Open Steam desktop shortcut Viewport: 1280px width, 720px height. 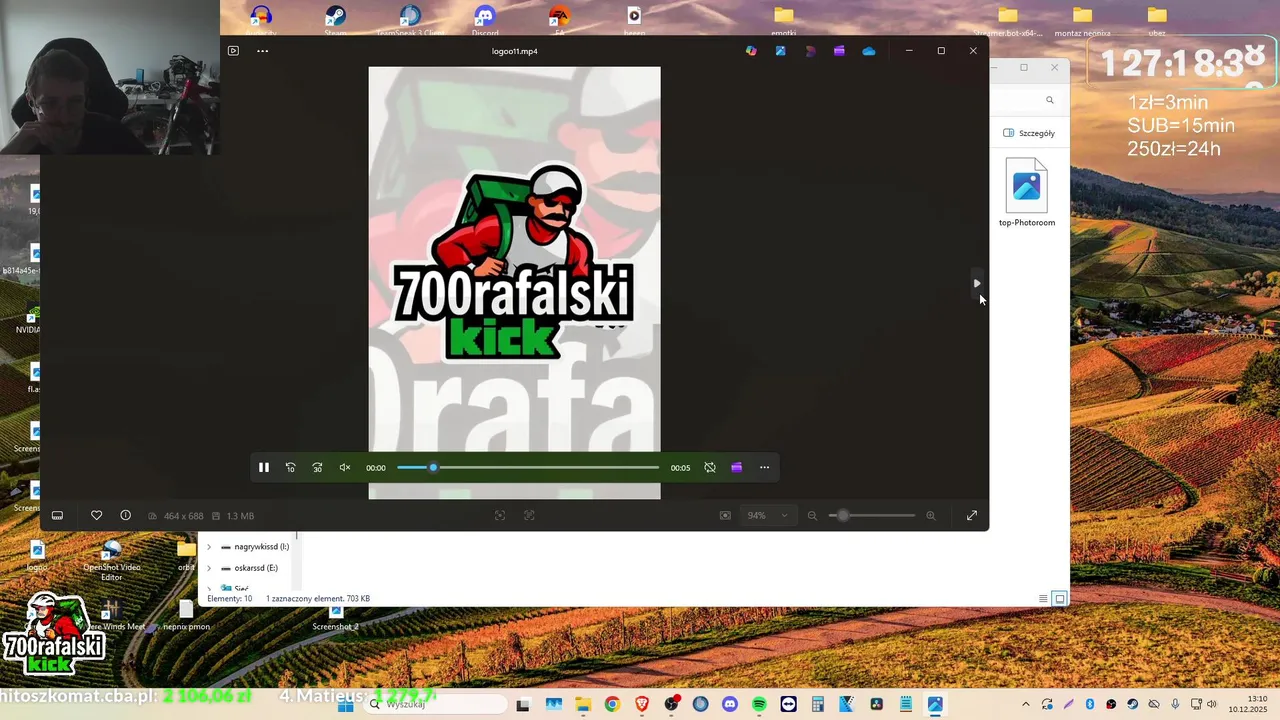coord(335,20)
